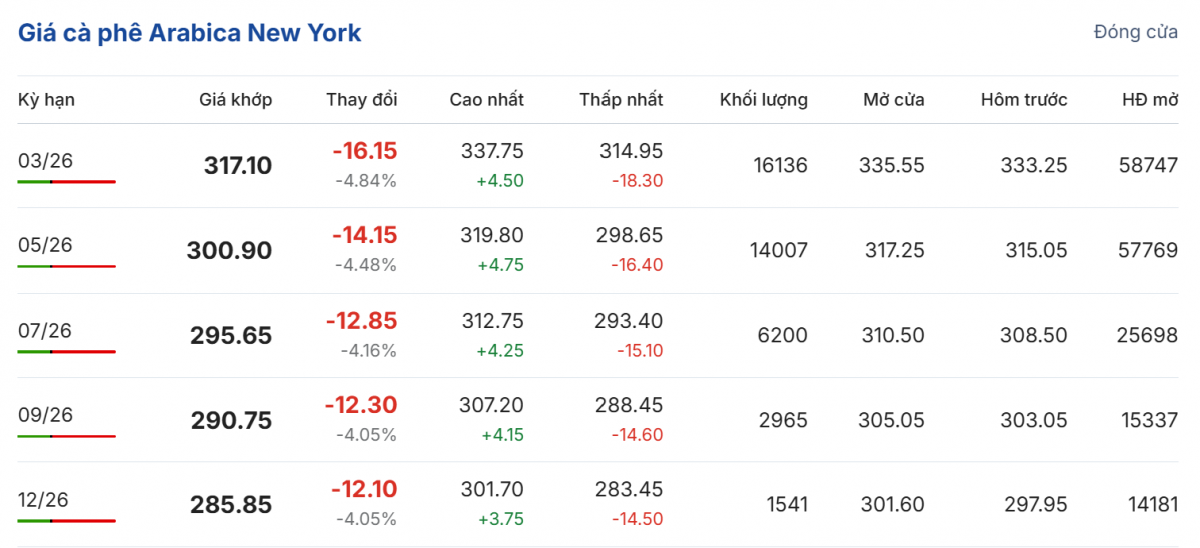The height and width of the screenshot is (548, 1200).
Task: Select the 'Thay đổi' column header
Action: coord(361,100)
